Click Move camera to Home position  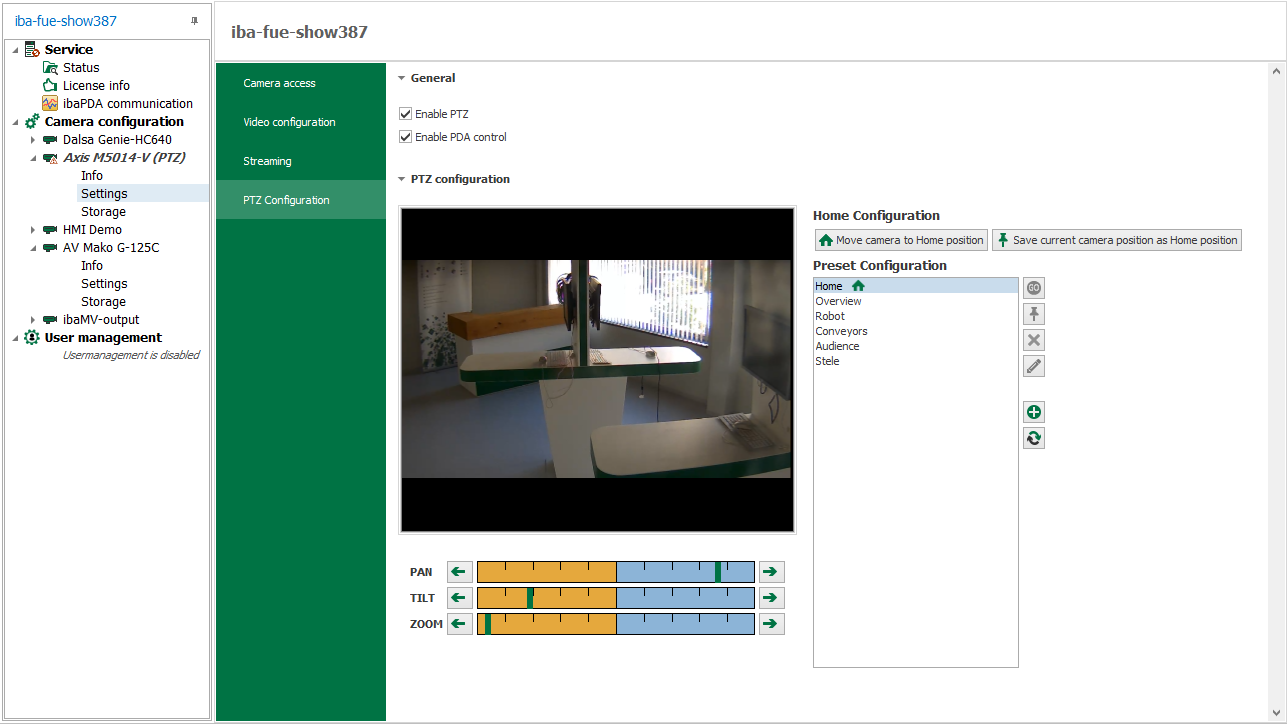[901, 240]
